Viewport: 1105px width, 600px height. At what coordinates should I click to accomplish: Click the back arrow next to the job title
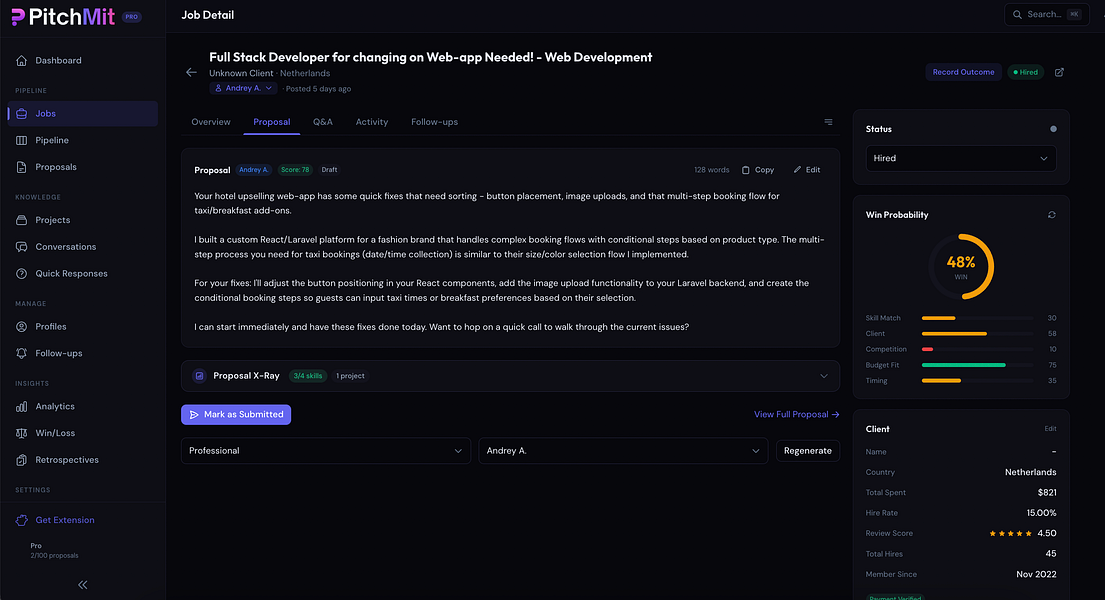[191, 72]
